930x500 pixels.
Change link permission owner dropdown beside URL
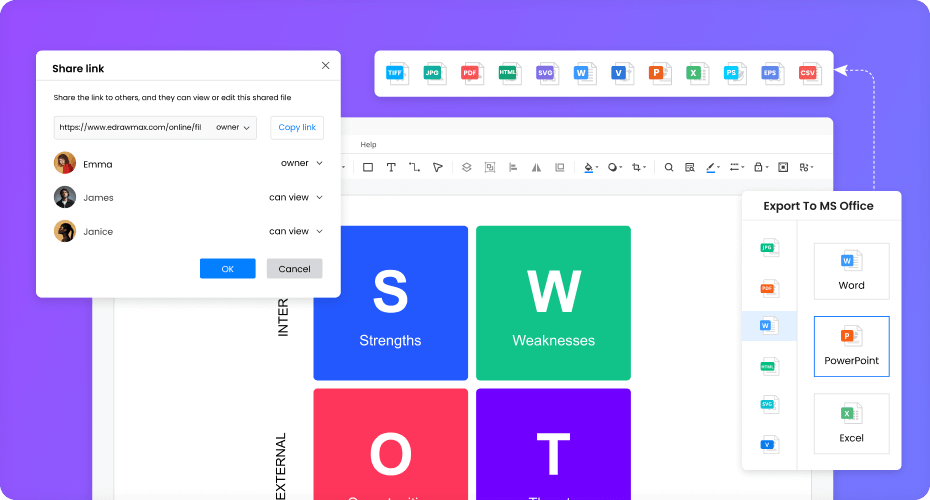pos(232,128)
